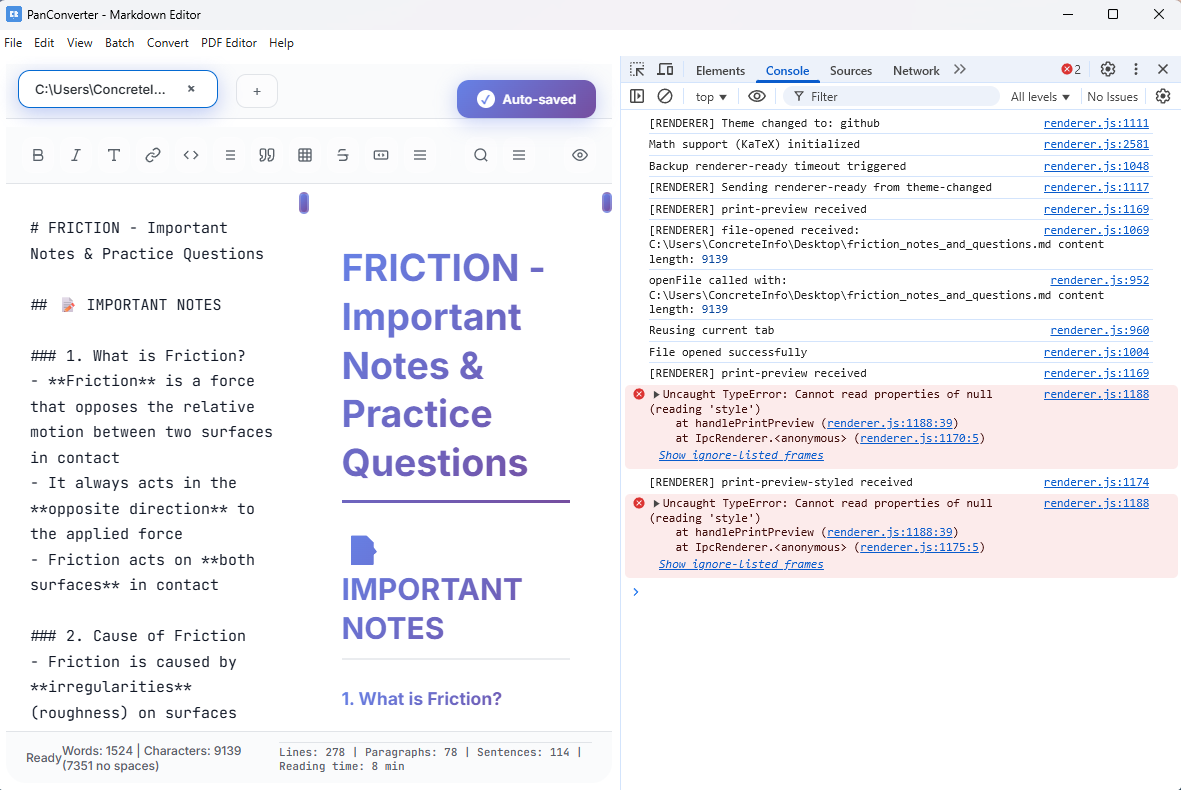
Task: Open the View menu
Action: pos(79,43)
